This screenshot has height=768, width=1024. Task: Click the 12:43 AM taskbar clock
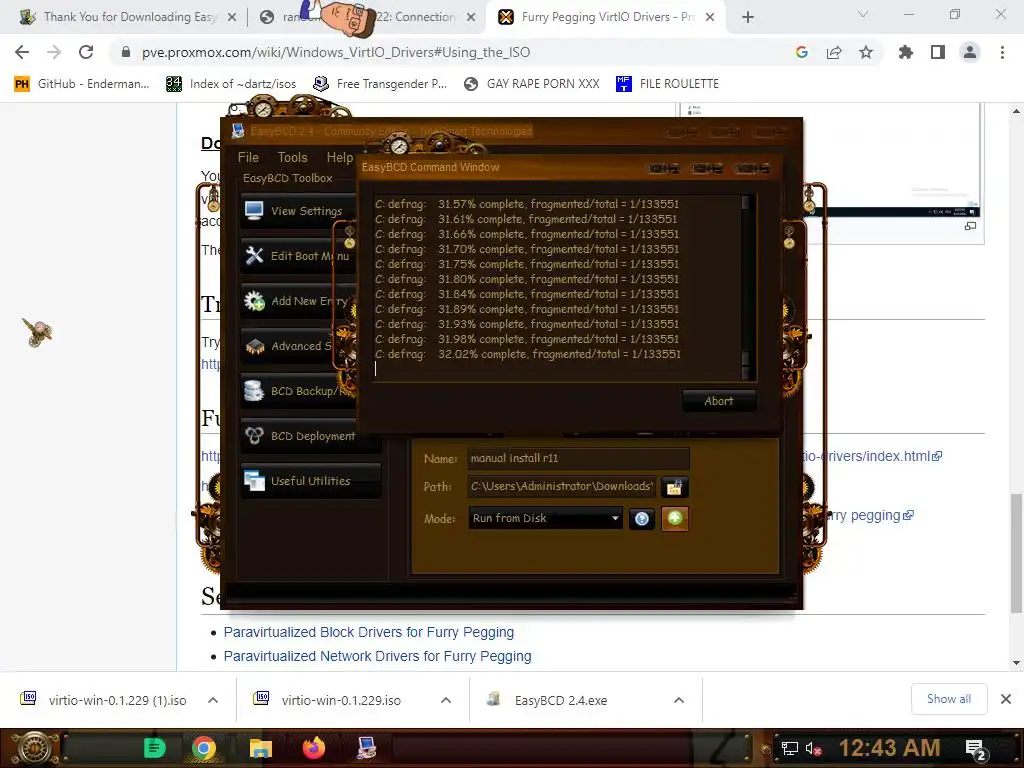click(889, 748)
